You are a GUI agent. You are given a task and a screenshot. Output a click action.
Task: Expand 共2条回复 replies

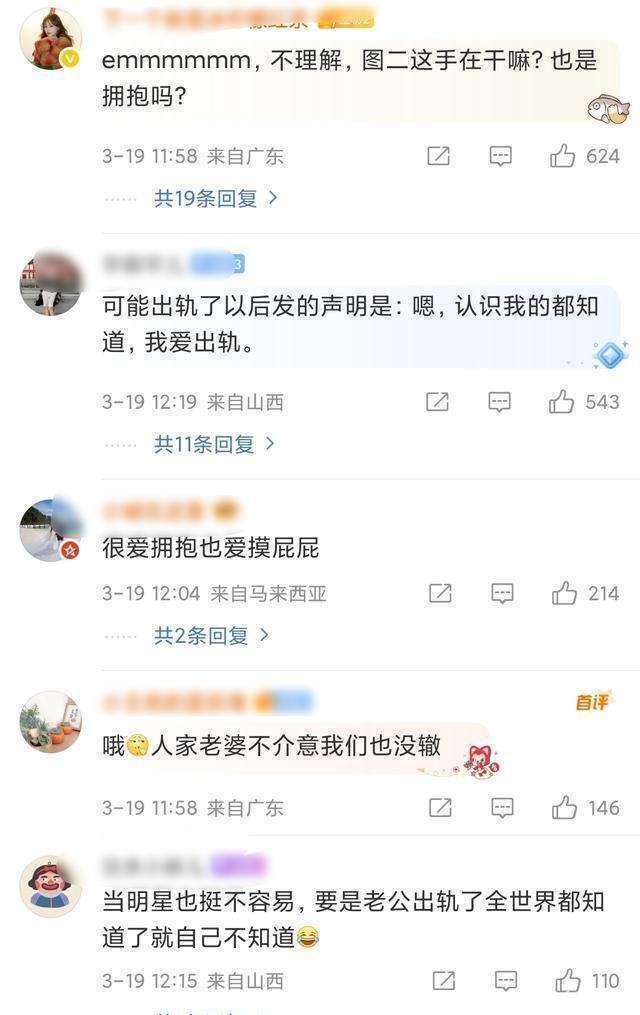click(211, 636)
